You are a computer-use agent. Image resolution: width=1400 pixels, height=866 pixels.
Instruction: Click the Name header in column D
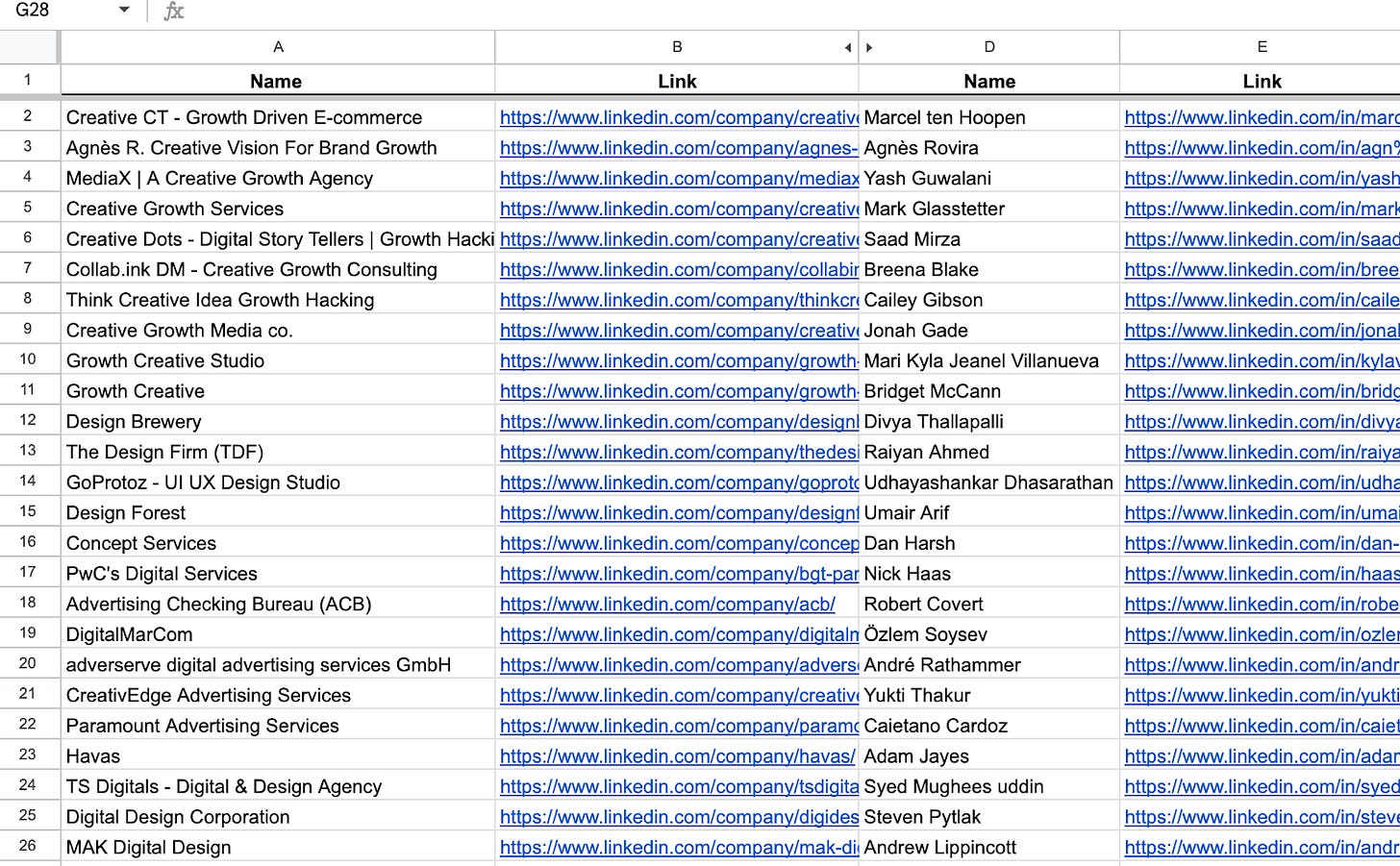point(989,82)
